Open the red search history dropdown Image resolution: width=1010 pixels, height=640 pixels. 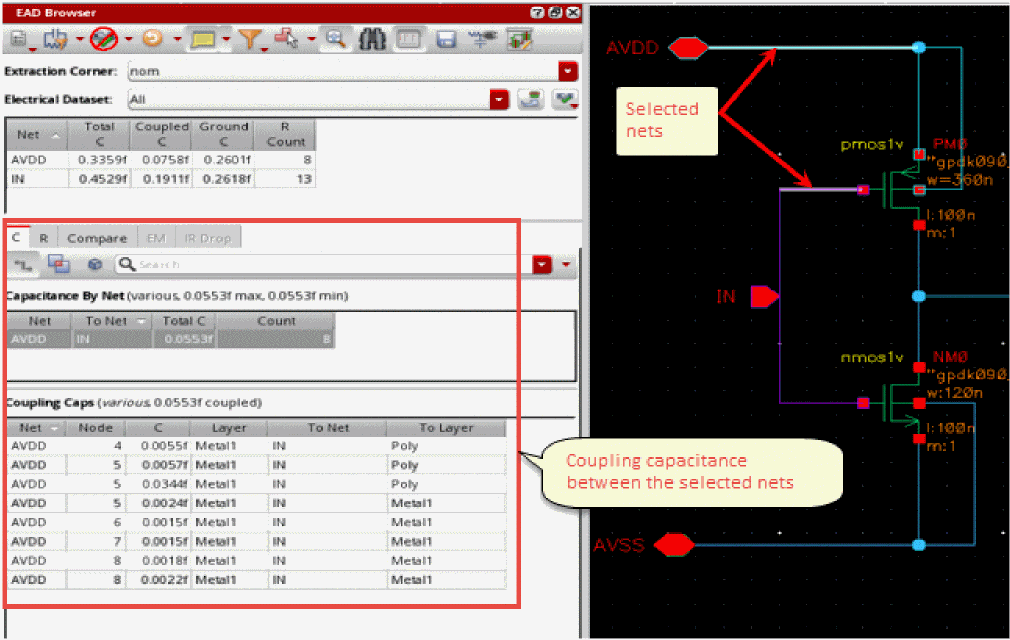(x=542, y=265)
